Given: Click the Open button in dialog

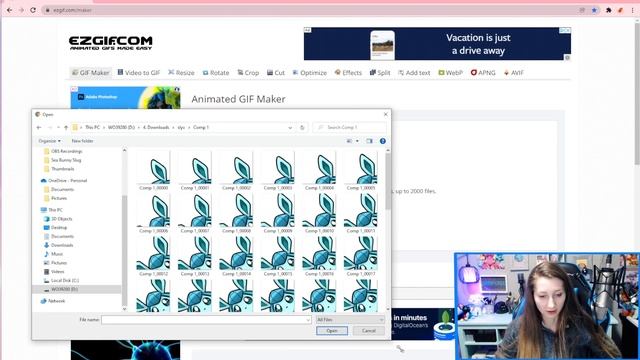Looking at the screenshot, I should point(332,331).
